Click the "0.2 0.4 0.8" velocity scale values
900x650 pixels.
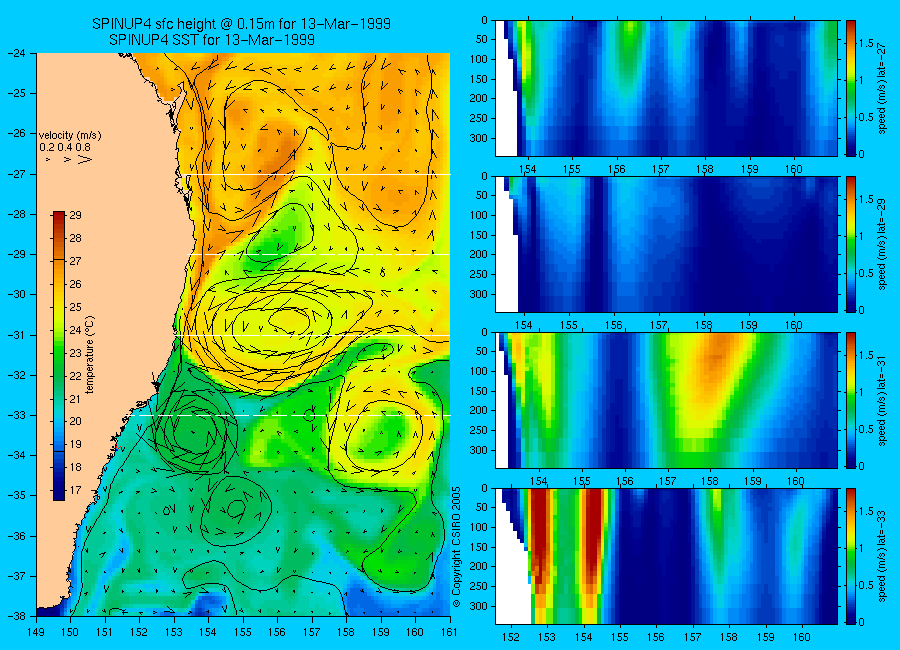coord(65,148)
